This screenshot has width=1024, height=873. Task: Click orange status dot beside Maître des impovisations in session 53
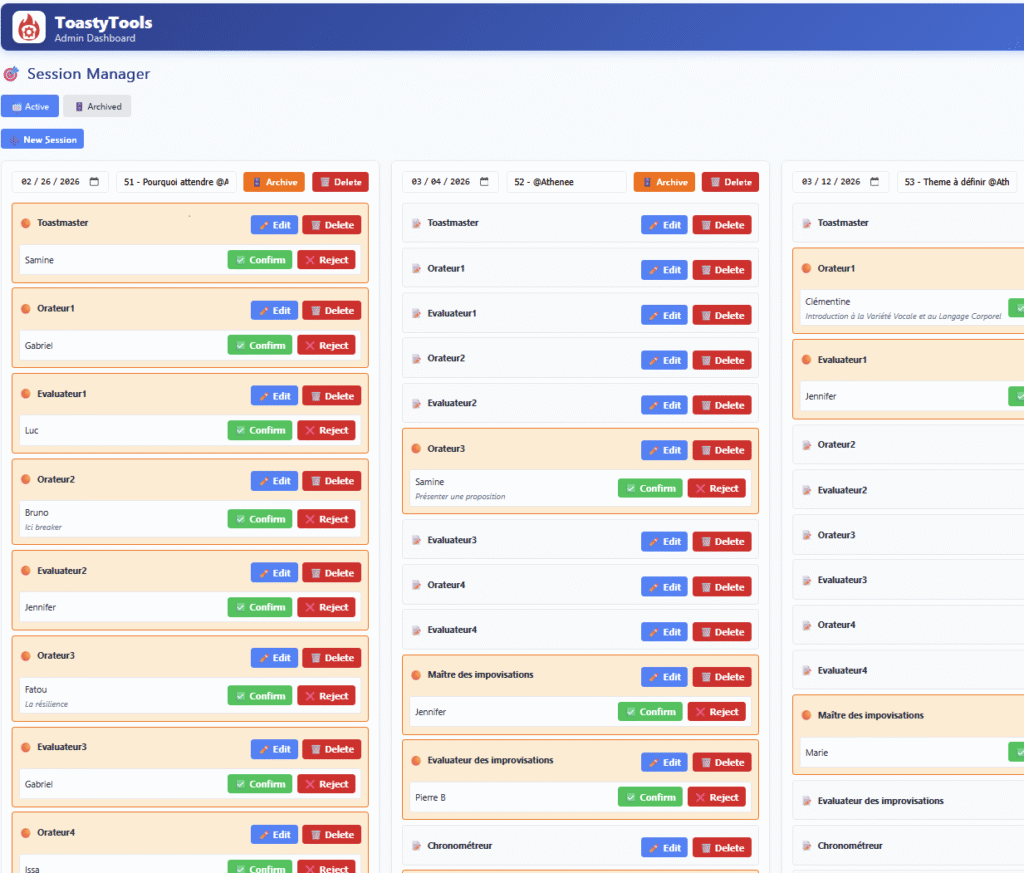tap(806, 715)
